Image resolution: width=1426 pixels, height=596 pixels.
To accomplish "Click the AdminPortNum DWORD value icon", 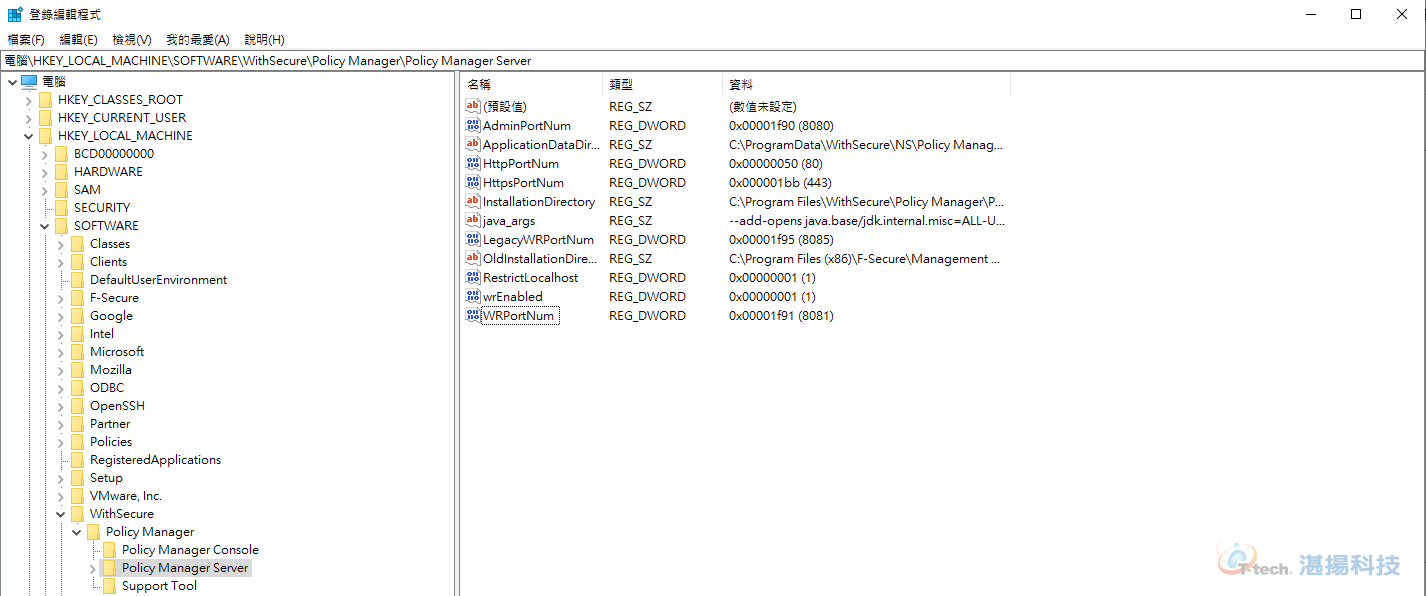I will click(473, 126).
